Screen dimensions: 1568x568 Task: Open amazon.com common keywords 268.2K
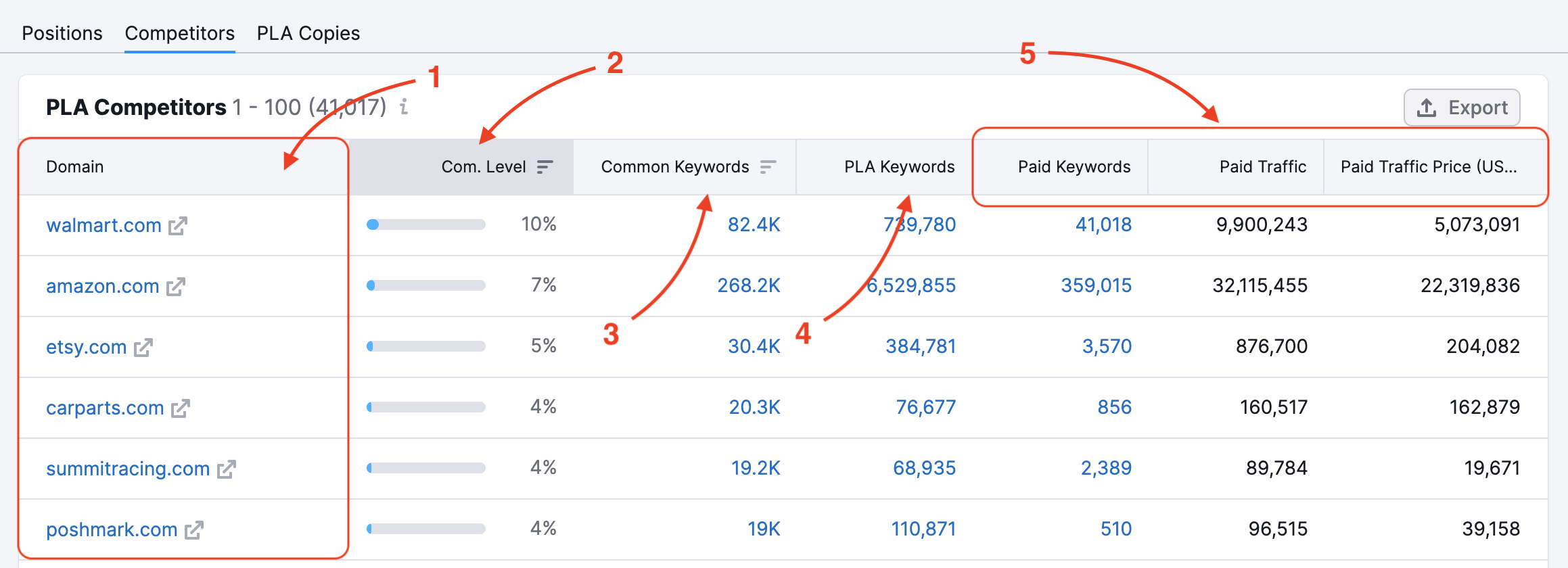749,285
